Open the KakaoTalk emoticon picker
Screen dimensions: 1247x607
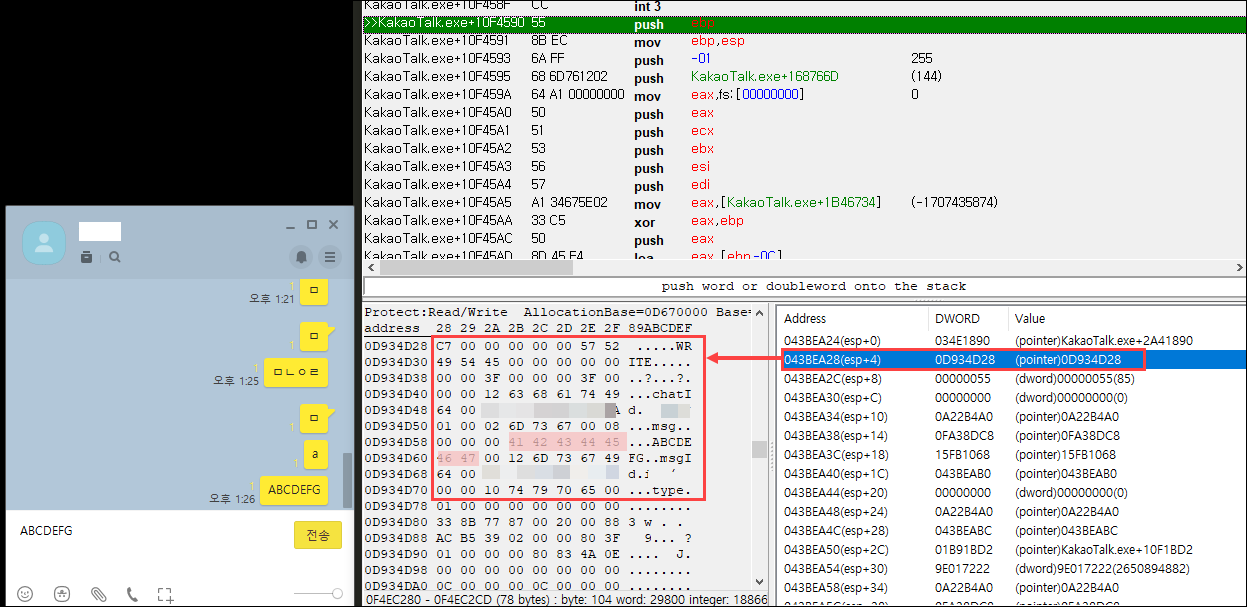point(26,594)
